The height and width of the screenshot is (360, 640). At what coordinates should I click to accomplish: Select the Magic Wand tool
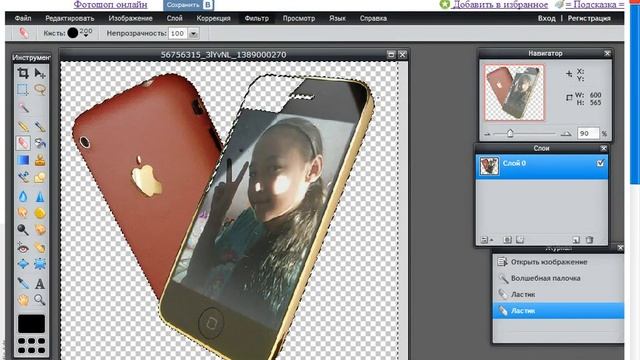pyautogui.click(x=23, y=107)
